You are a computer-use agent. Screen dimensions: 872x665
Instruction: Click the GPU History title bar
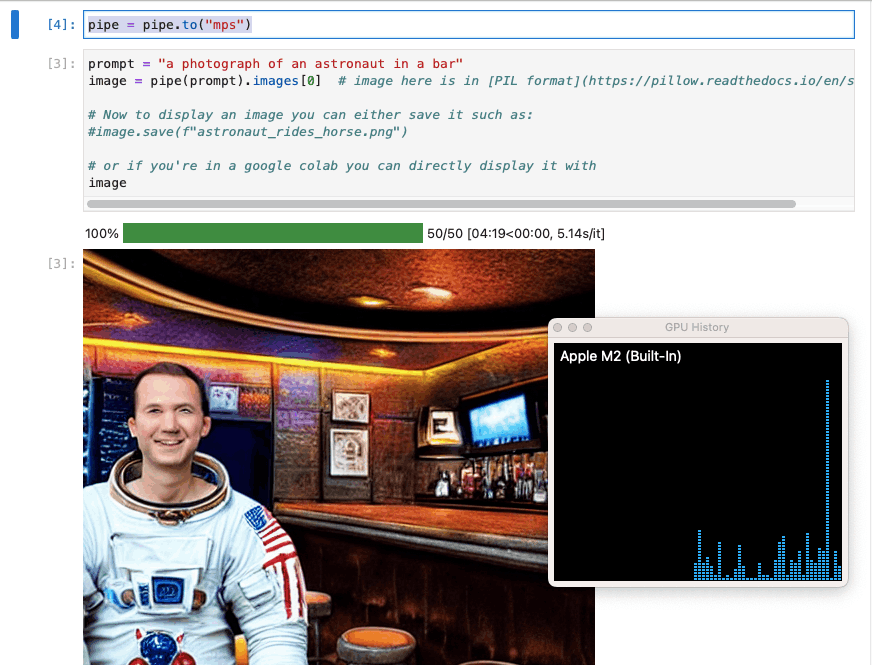tap(697, 328)
